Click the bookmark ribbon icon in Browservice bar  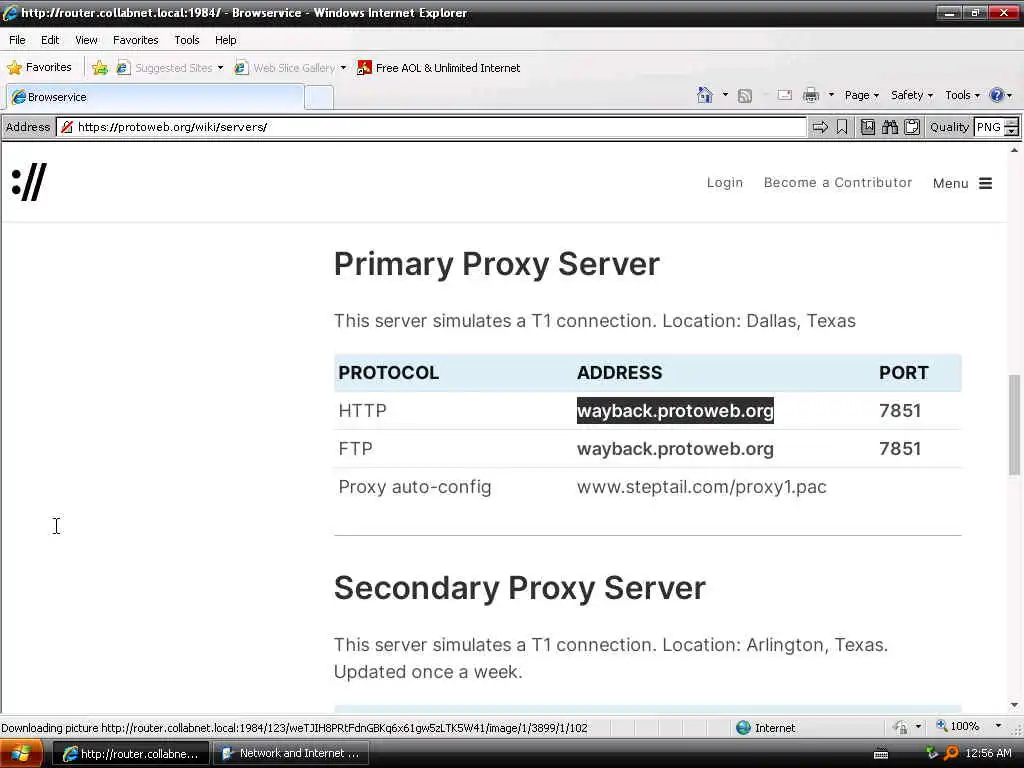coord(842,127)
